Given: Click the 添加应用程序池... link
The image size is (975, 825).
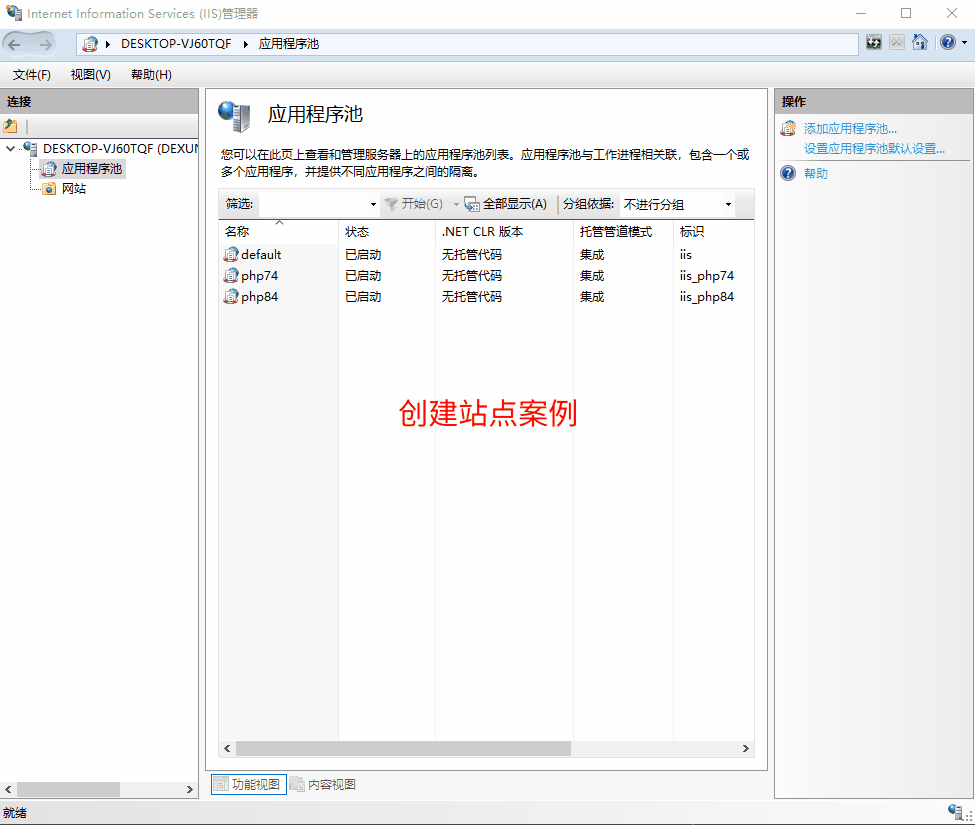Looking at the screenshot, I should (850, 128).
